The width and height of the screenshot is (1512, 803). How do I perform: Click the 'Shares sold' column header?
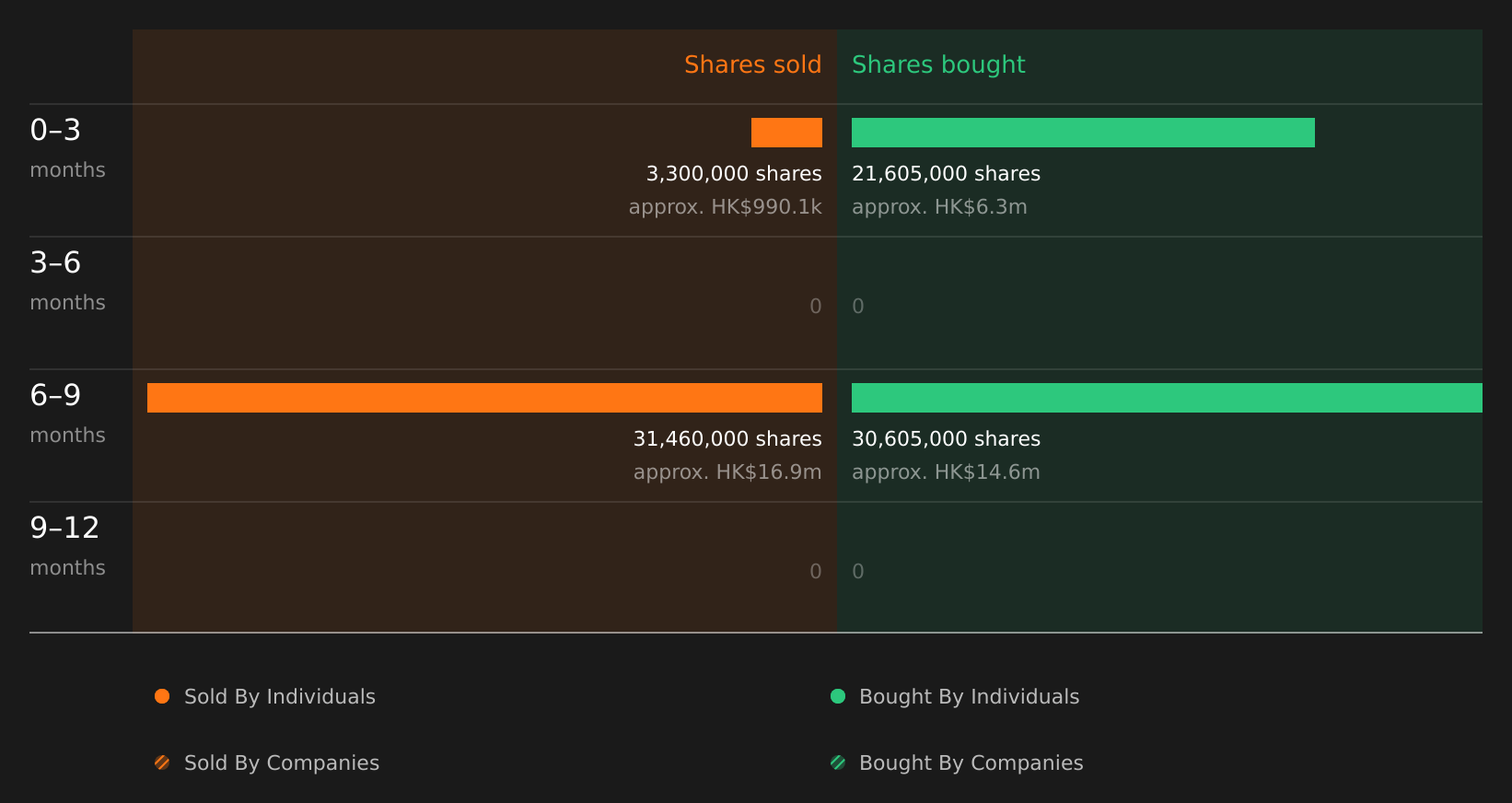752,64
